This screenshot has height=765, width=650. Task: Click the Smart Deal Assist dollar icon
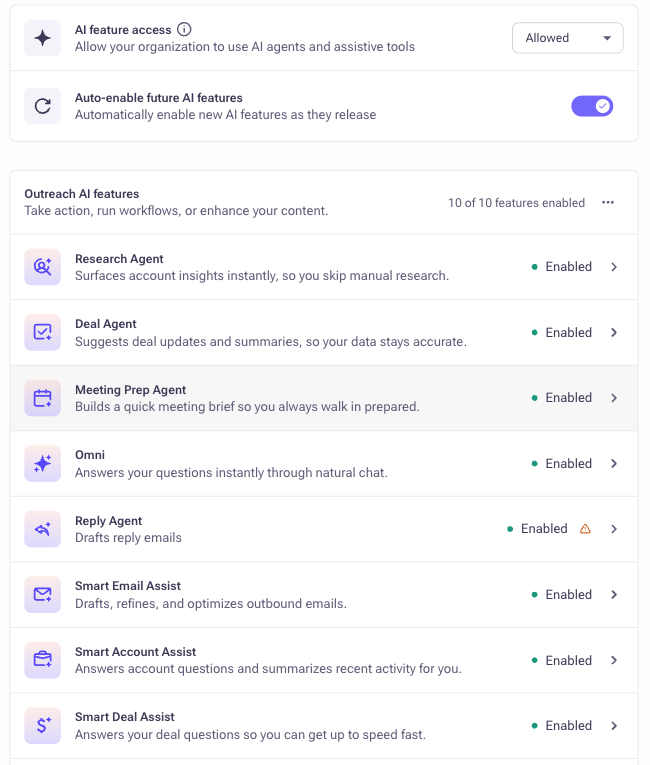[42, 725]
